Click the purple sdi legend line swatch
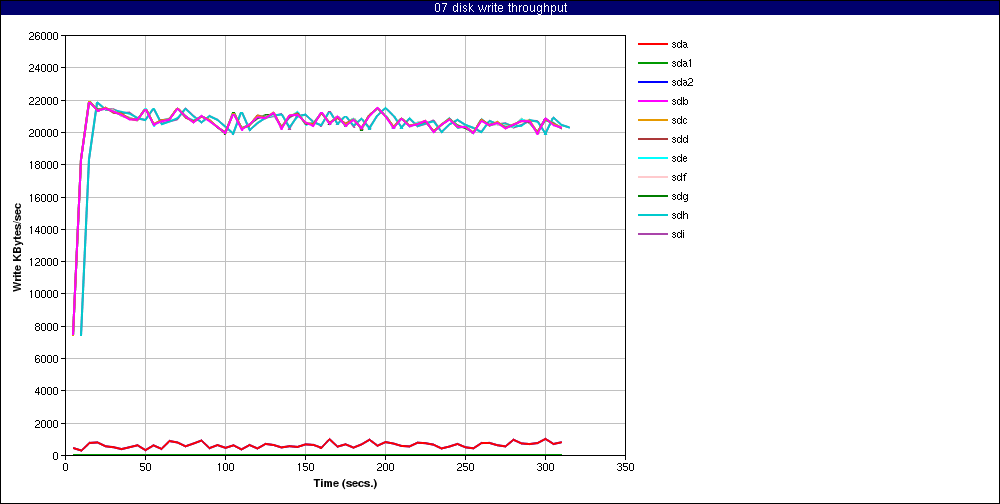This screenshot has height=504, width=1000. 652,234
